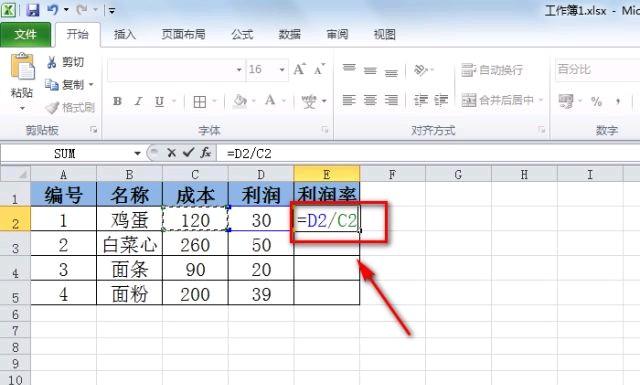Open the Font (字体) dialog launcher
The height and width of the screenshot is (385, 640).
[x=325, y=130]
